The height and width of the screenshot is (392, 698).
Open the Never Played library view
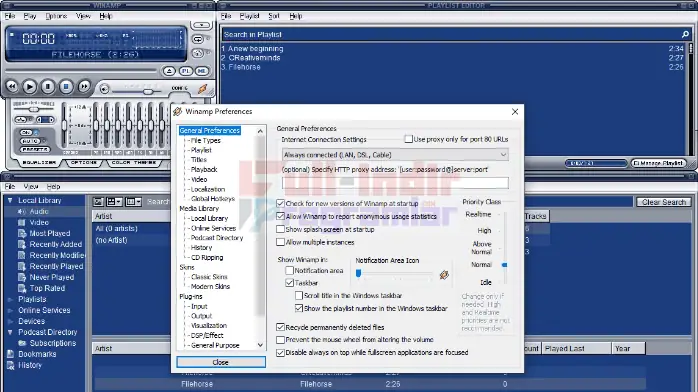pyautogui.click(x=52, y=277)
